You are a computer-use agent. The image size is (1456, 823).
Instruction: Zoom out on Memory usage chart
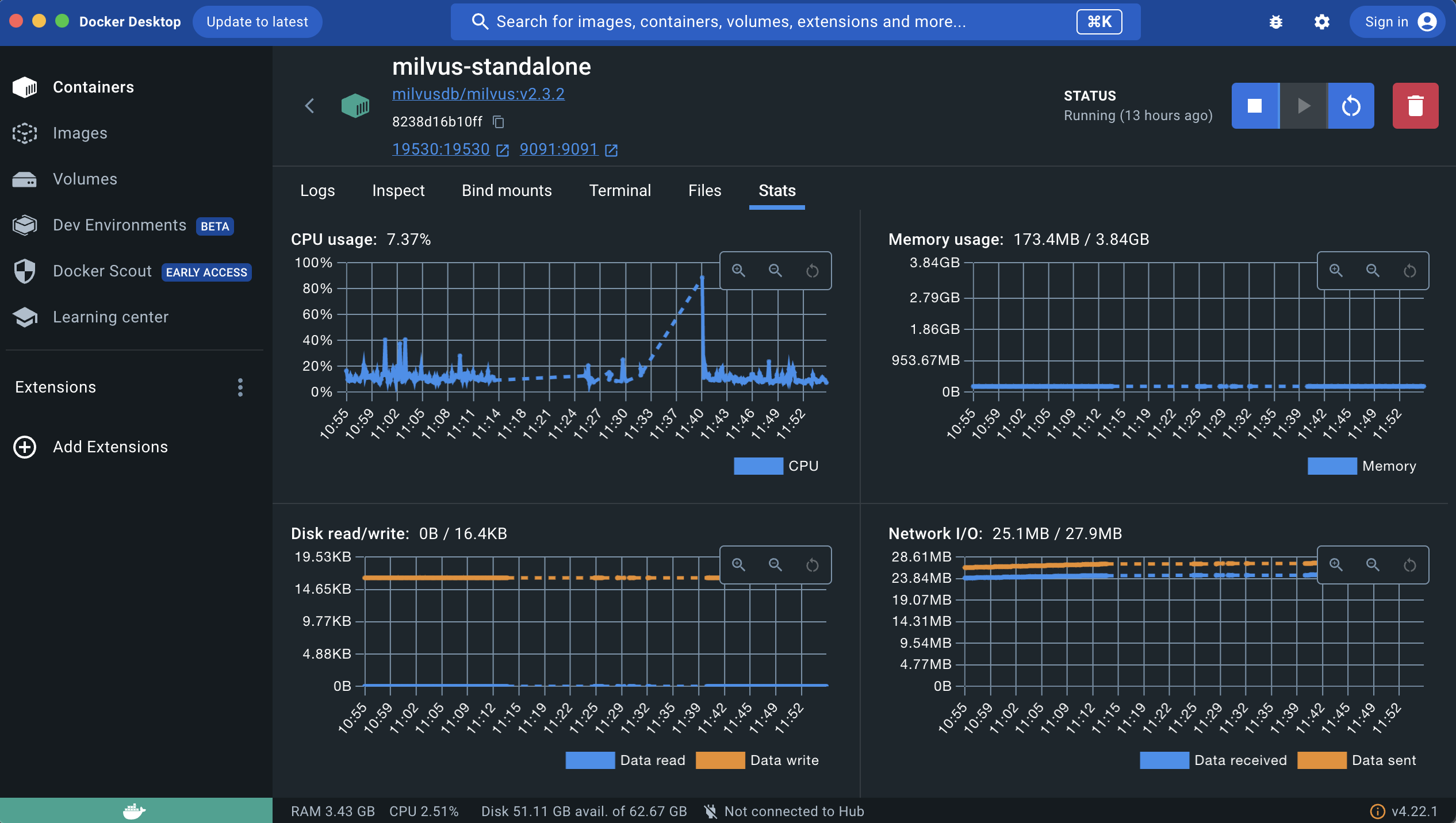[1373, 271]
